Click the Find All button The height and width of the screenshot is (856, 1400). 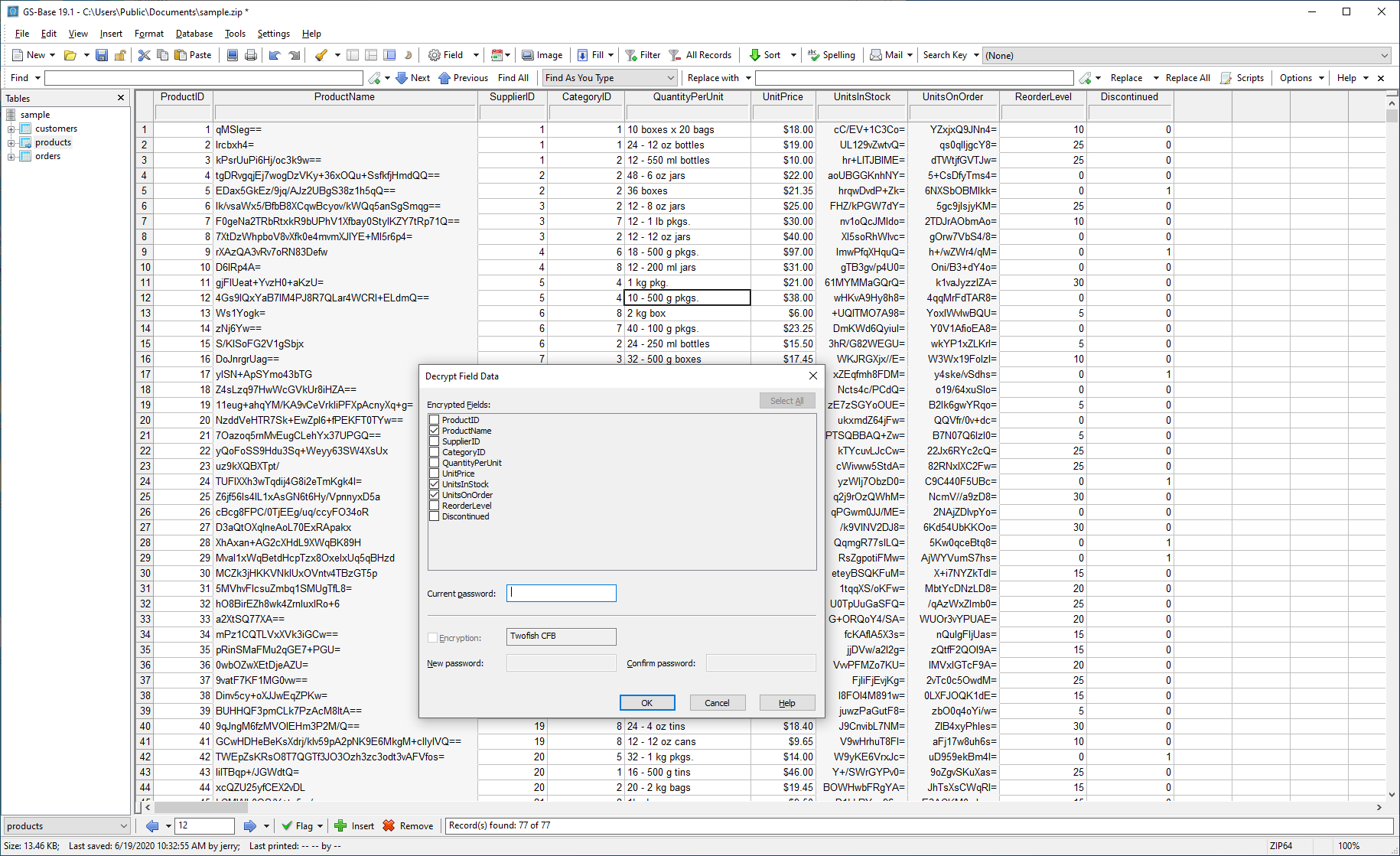coord(513,78)
